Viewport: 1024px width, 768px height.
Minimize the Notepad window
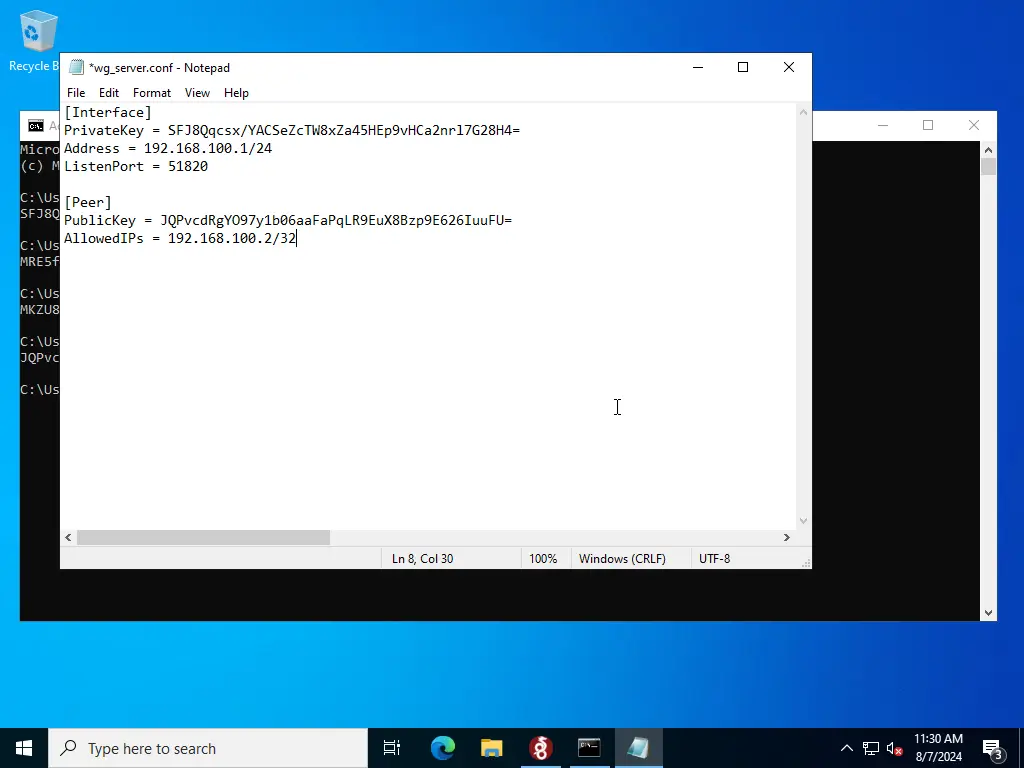point(697,67)
